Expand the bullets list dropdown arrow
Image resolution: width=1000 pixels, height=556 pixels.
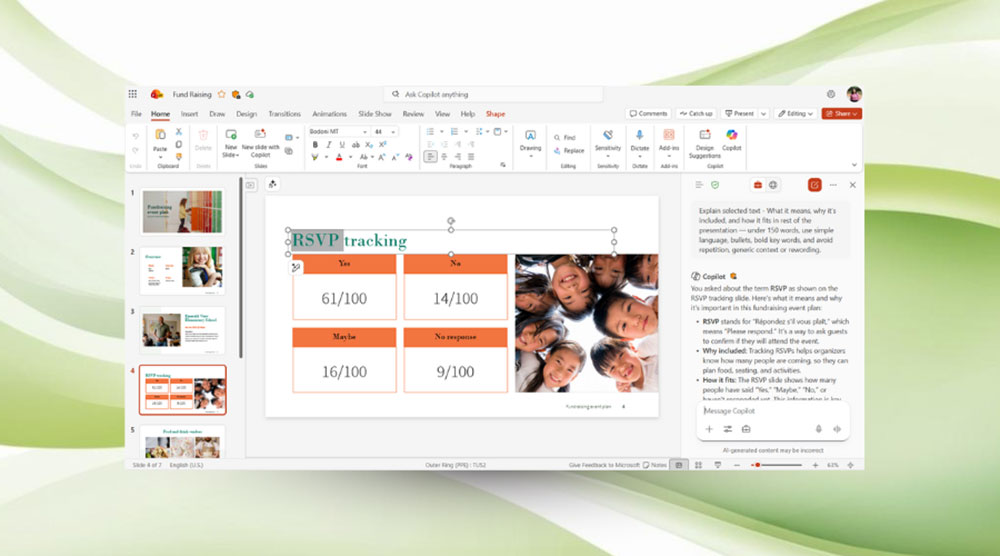[x=441, y=132]
